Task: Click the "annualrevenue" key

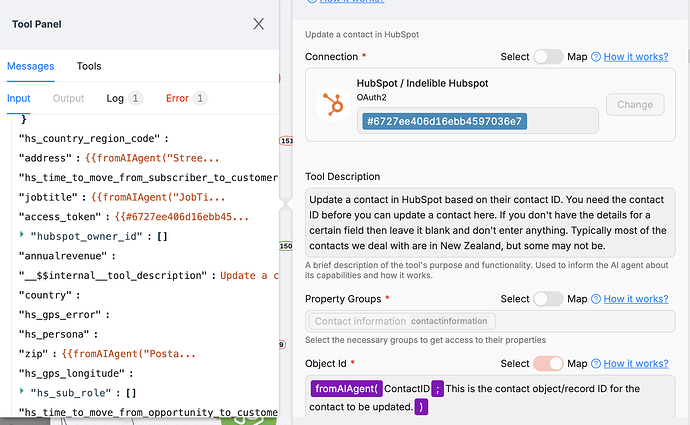Action: tap(62, 256)
